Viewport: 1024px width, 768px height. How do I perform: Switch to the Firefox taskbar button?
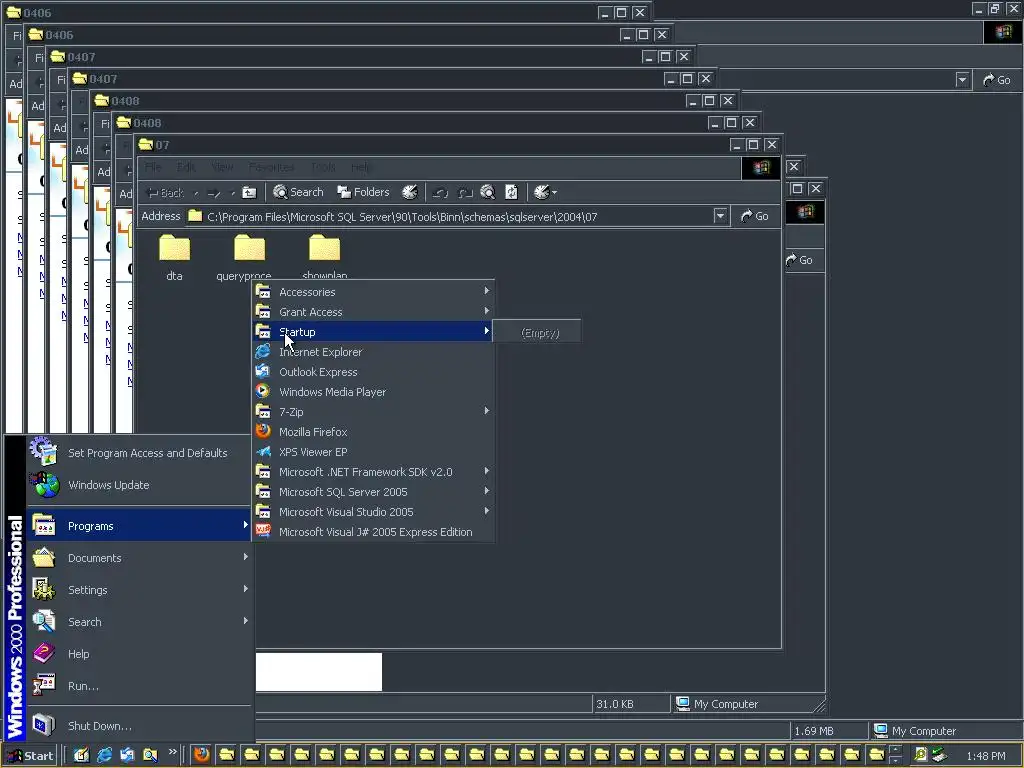pos(201,755)
